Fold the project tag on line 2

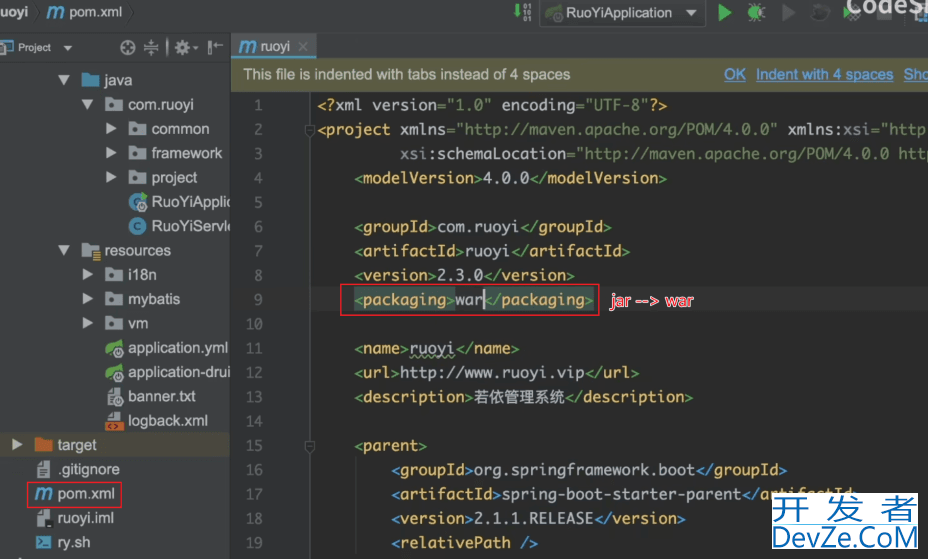[309, 130]
